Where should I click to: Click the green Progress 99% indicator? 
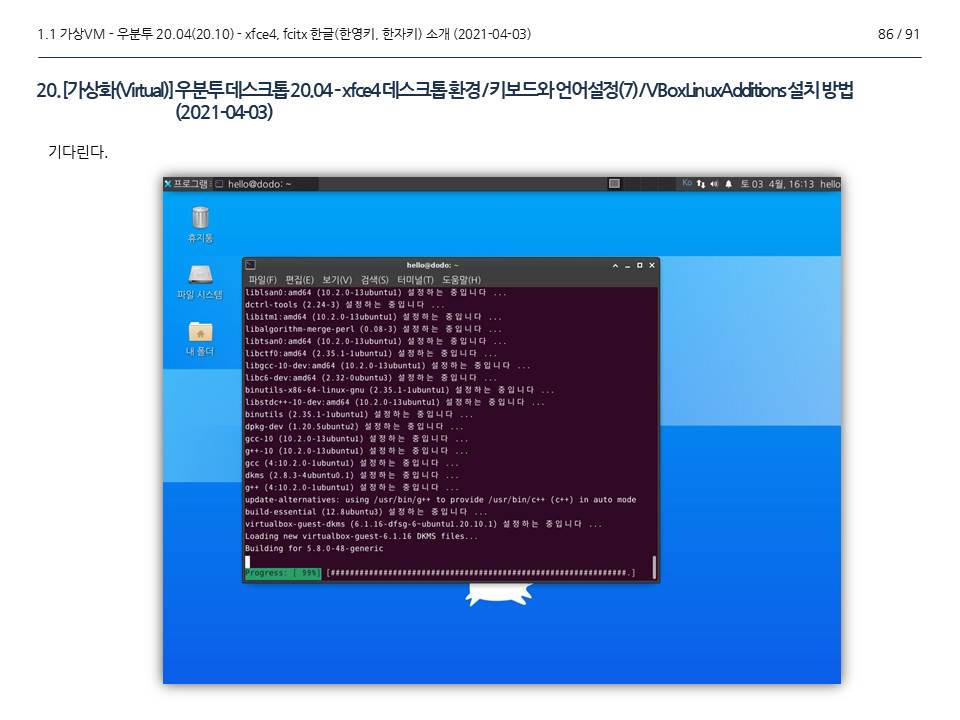coord(282,573)
